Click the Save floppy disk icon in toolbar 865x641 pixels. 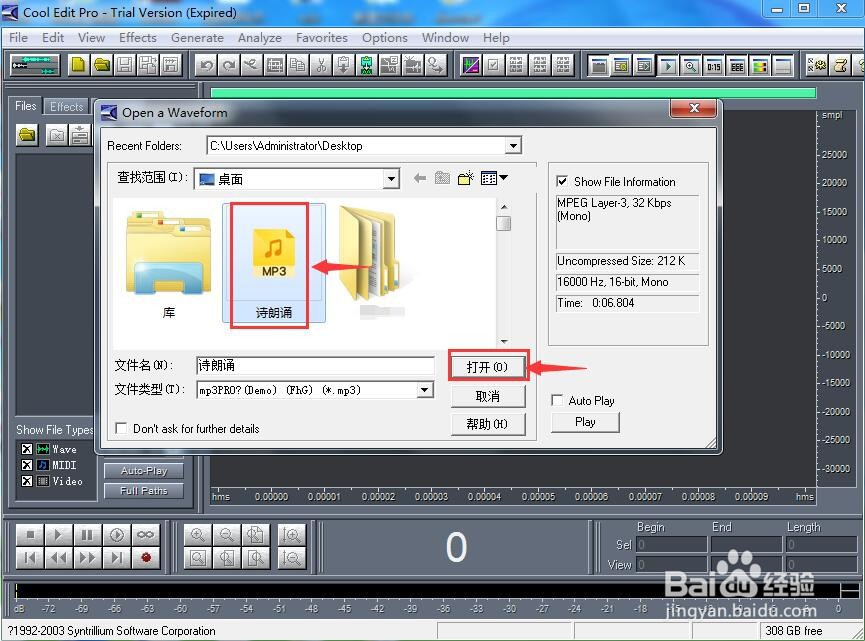pyautogui.click(x=125, y=66)
